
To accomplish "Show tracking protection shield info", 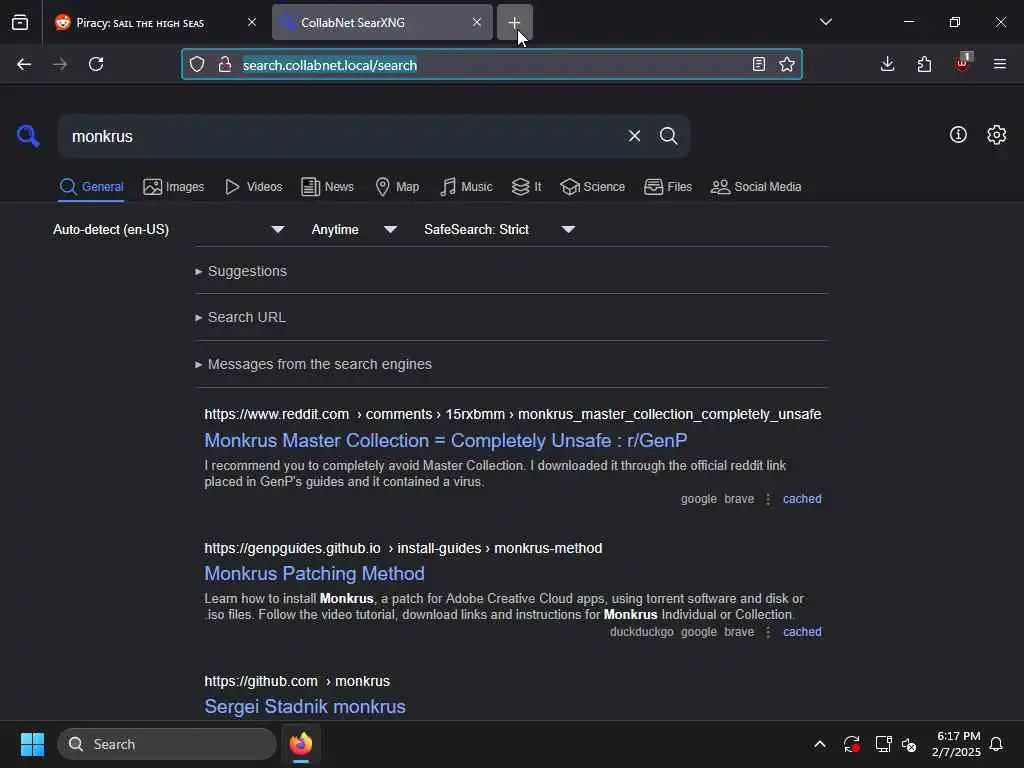I will [197, 64].
